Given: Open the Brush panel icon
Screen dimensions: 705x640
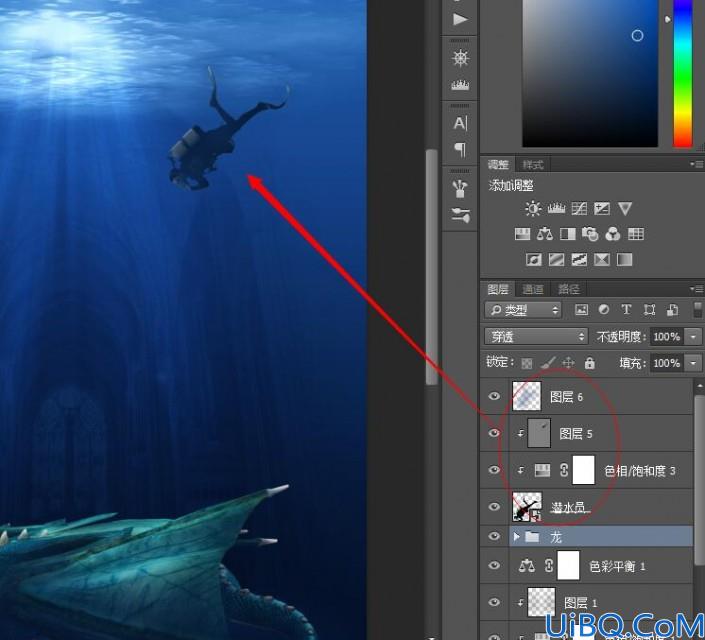Looking at the screenshot, I should point(460,215).
